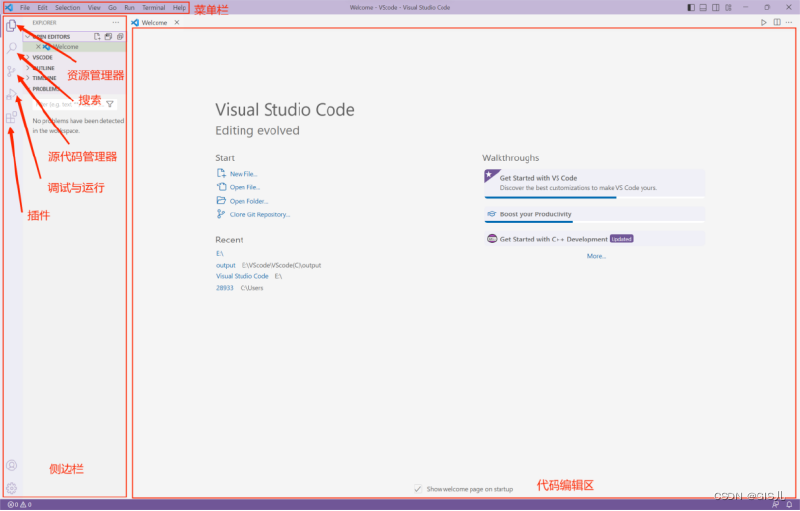This screenshot has width=800, height=511.
Task: Open the Run menu
Action: (129, 8)
